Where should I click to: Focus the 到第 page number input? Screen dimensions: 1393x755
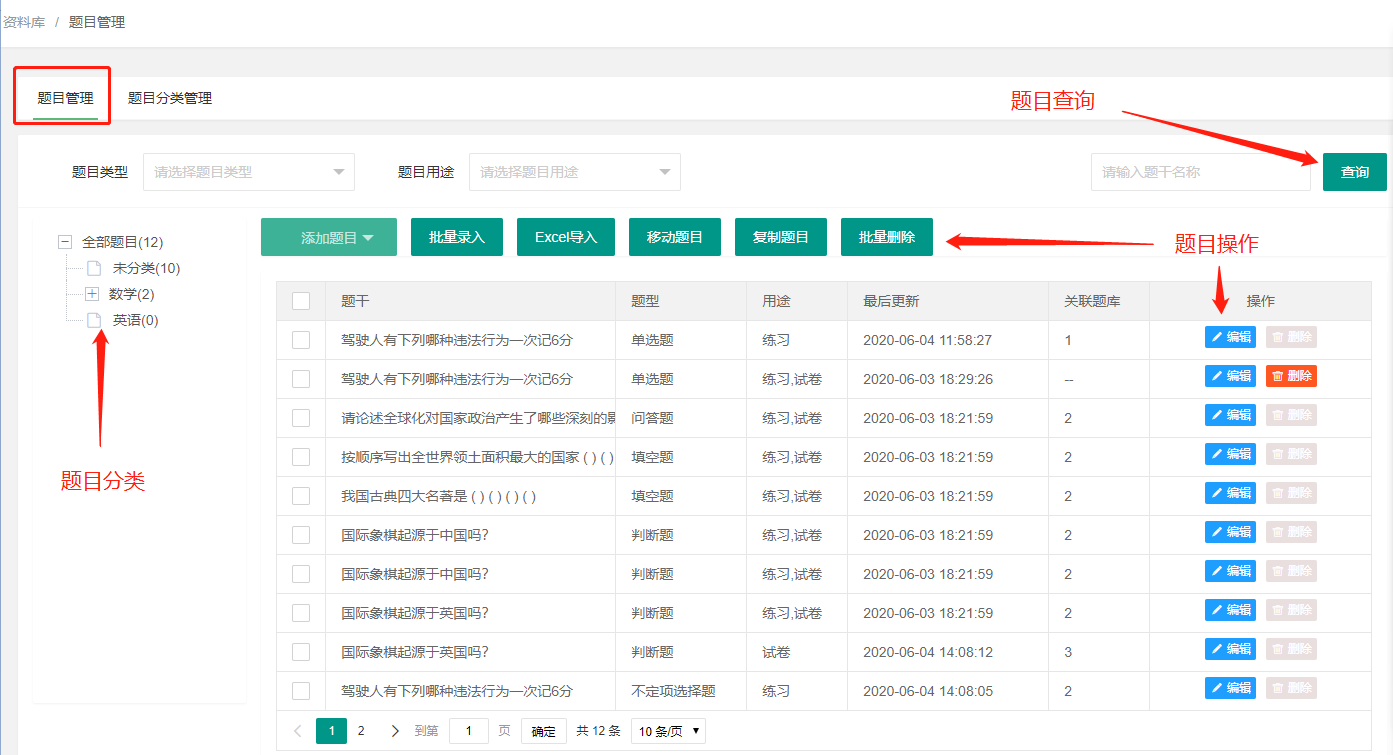click(469, 731)
